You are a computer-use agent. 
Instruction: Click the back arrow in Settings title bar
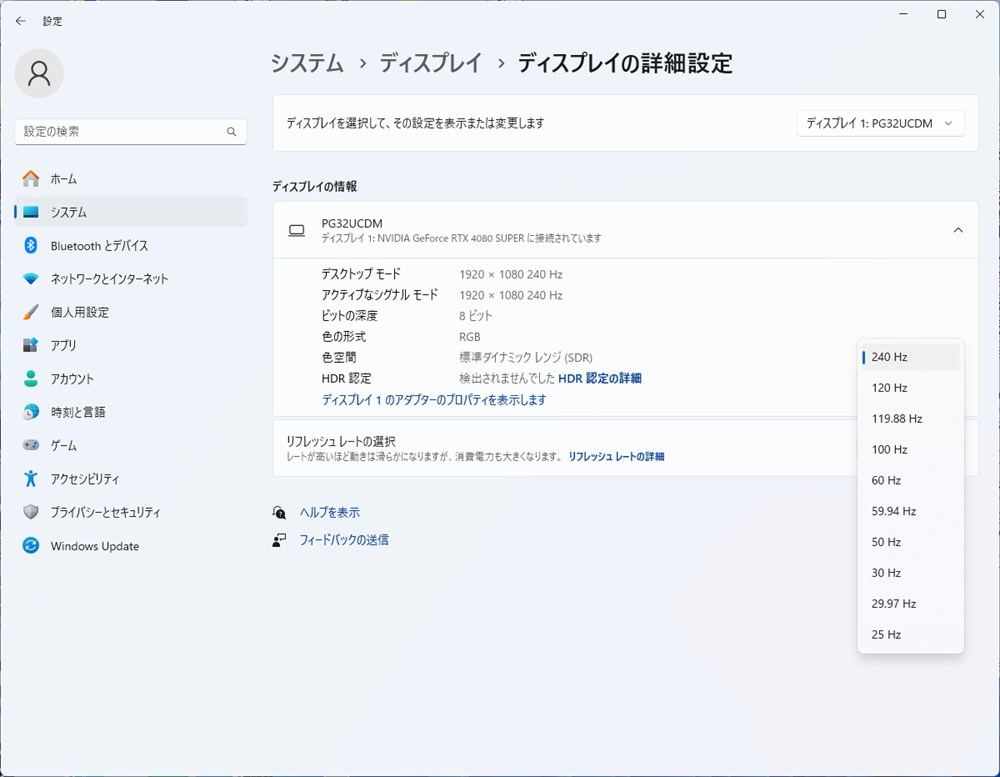pyautogui.click(x=20, y=21)
